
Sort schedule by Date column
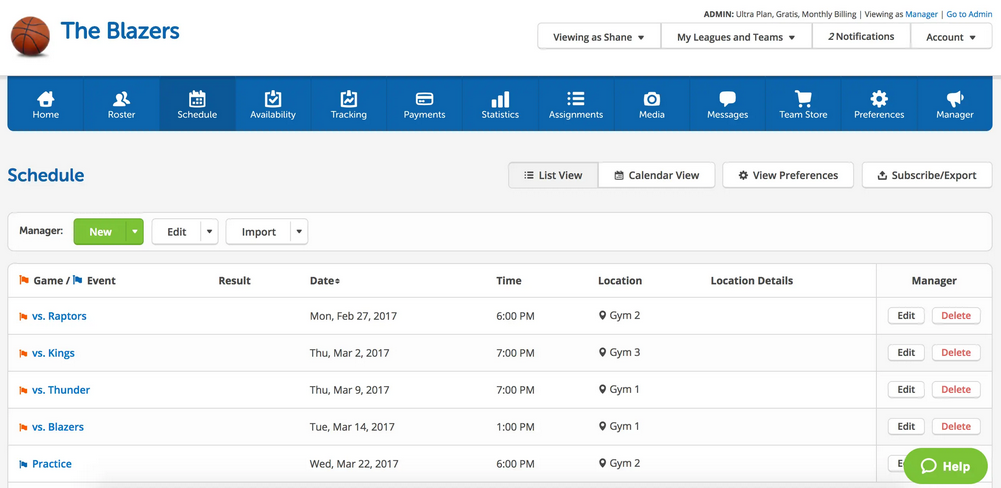[325, 280]
